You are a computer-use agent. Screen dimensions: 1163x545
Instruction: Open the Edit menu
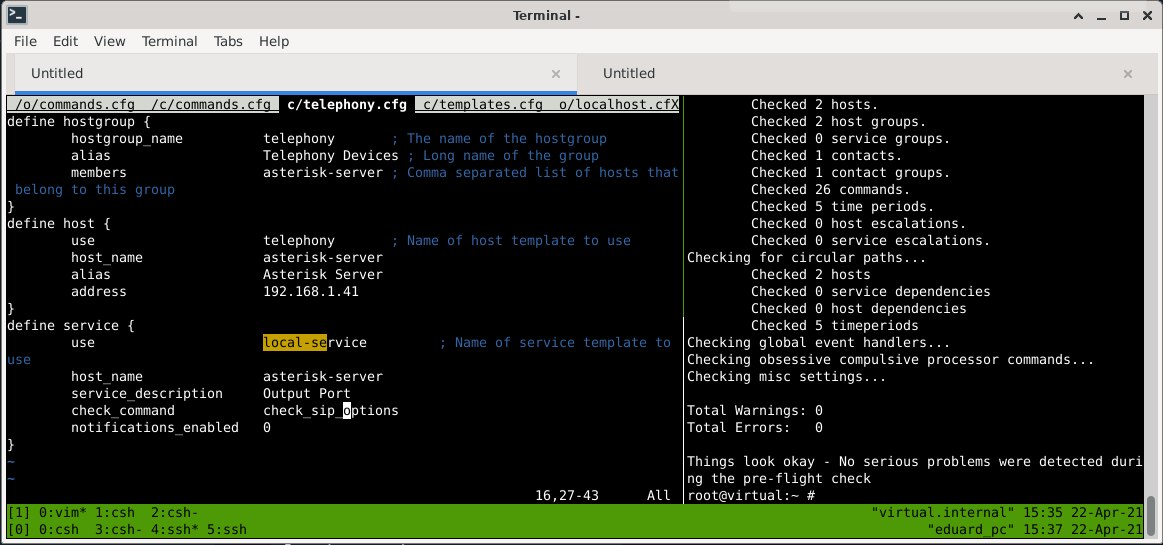click(65, 42)
